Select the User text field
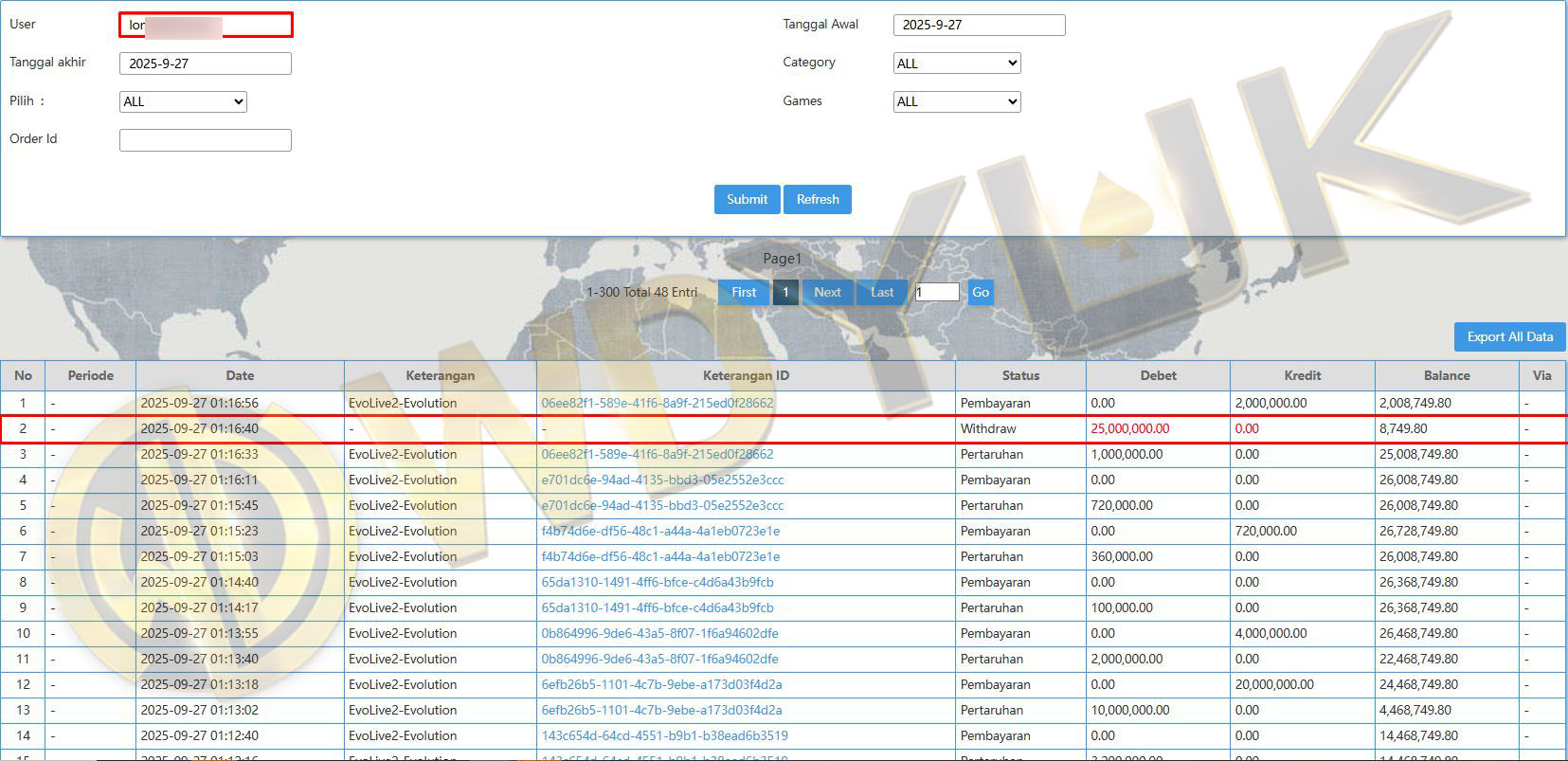Screen dimensions: 1568x761 (206, 25)
